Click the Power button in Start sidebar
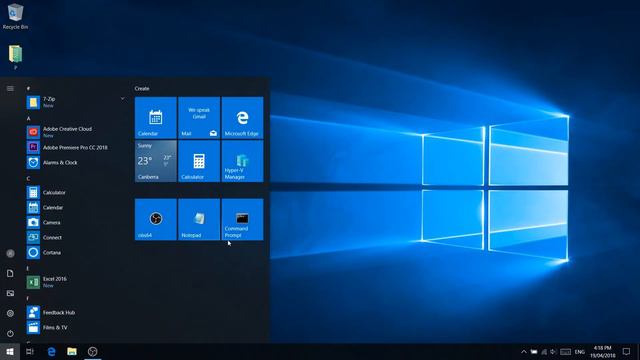The image size is (640, 360). [x=10, y=333]
